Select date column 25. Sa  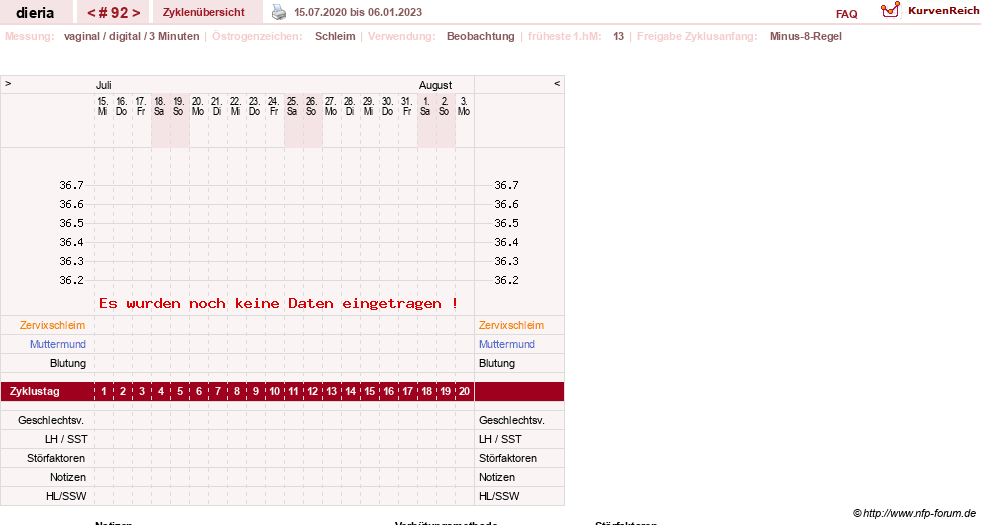292,106
